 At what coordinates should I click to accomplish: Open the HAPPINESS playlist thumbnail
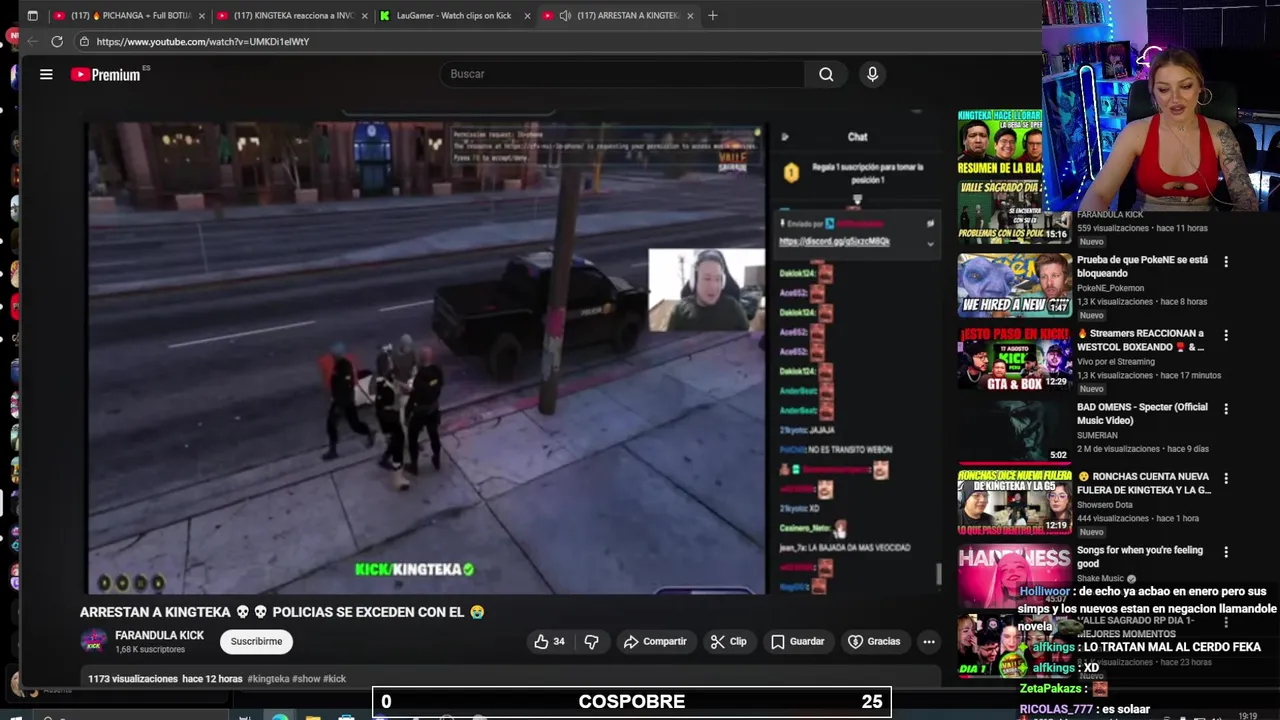tap(1014, 576)
